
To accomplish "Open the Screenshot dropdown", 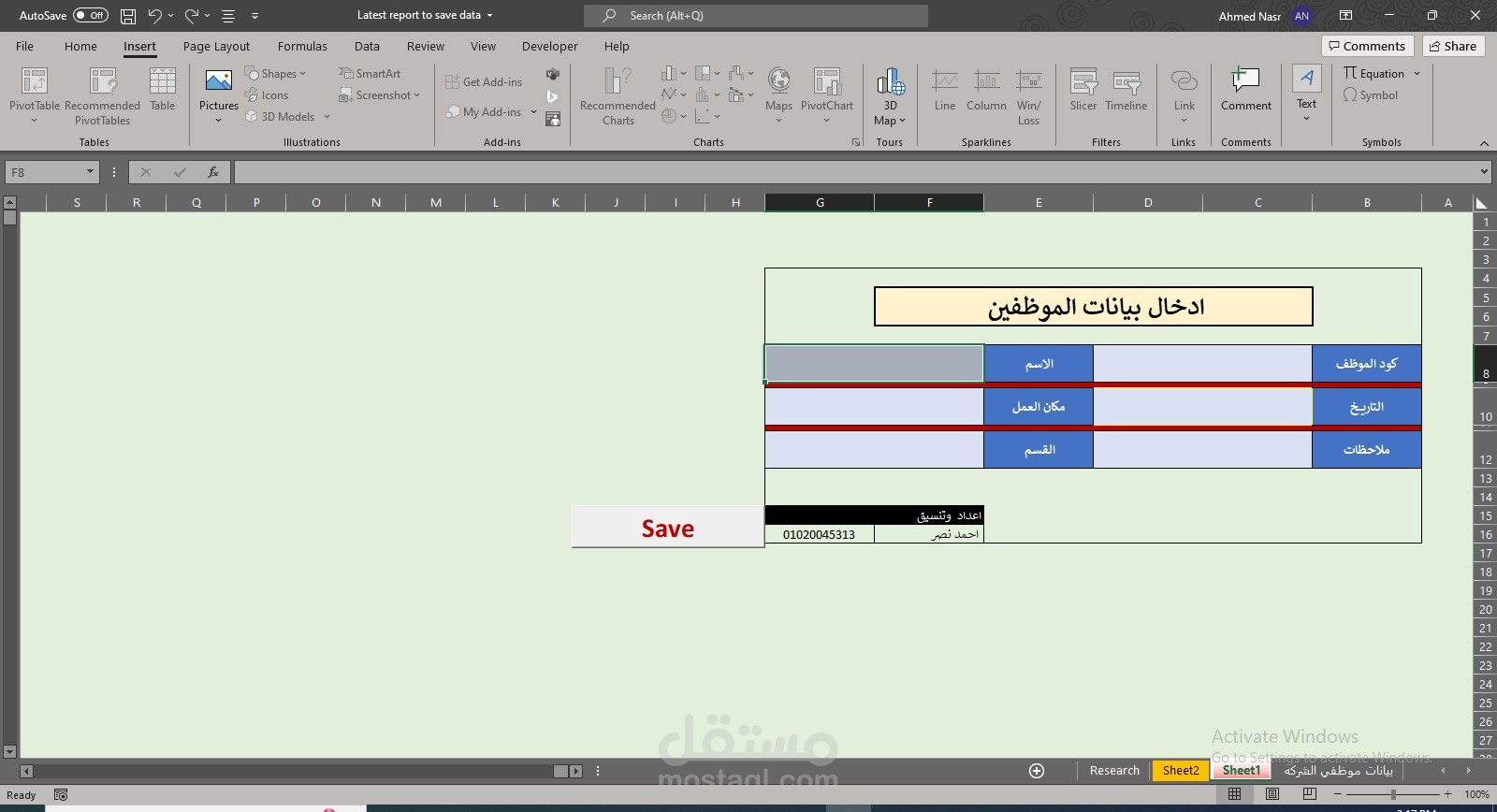I will tap(417, 95).
